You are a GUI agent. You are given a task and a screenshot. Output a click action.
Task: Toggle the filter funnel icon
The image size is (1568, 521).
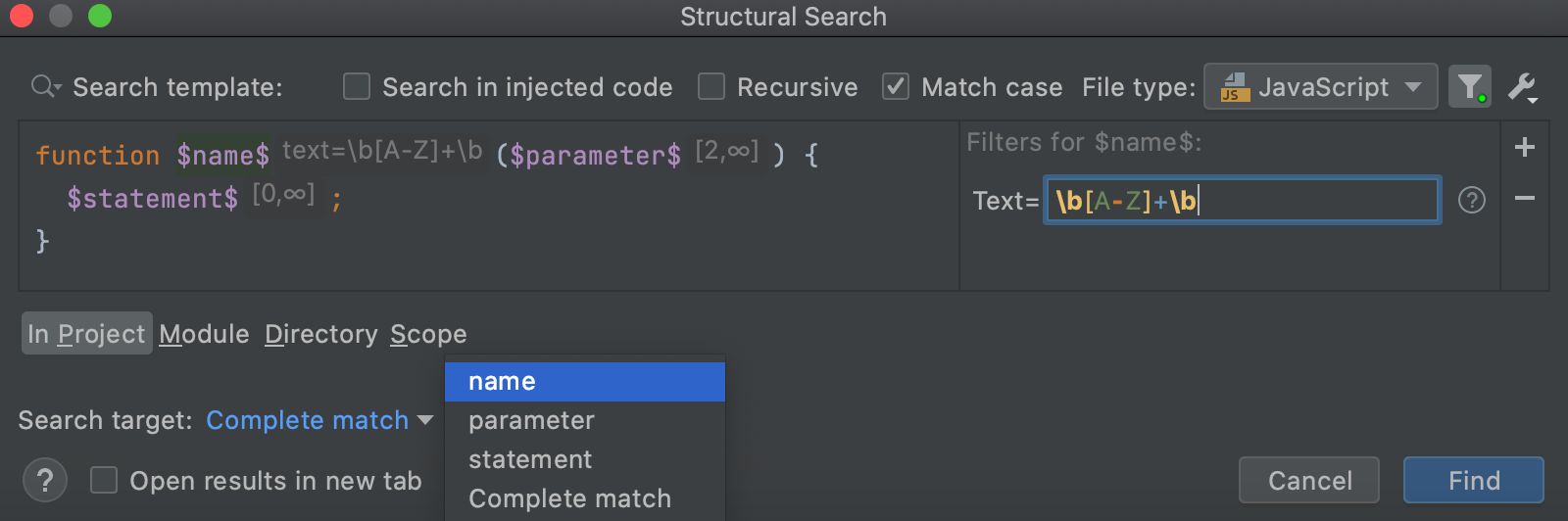coord(1469,87)
